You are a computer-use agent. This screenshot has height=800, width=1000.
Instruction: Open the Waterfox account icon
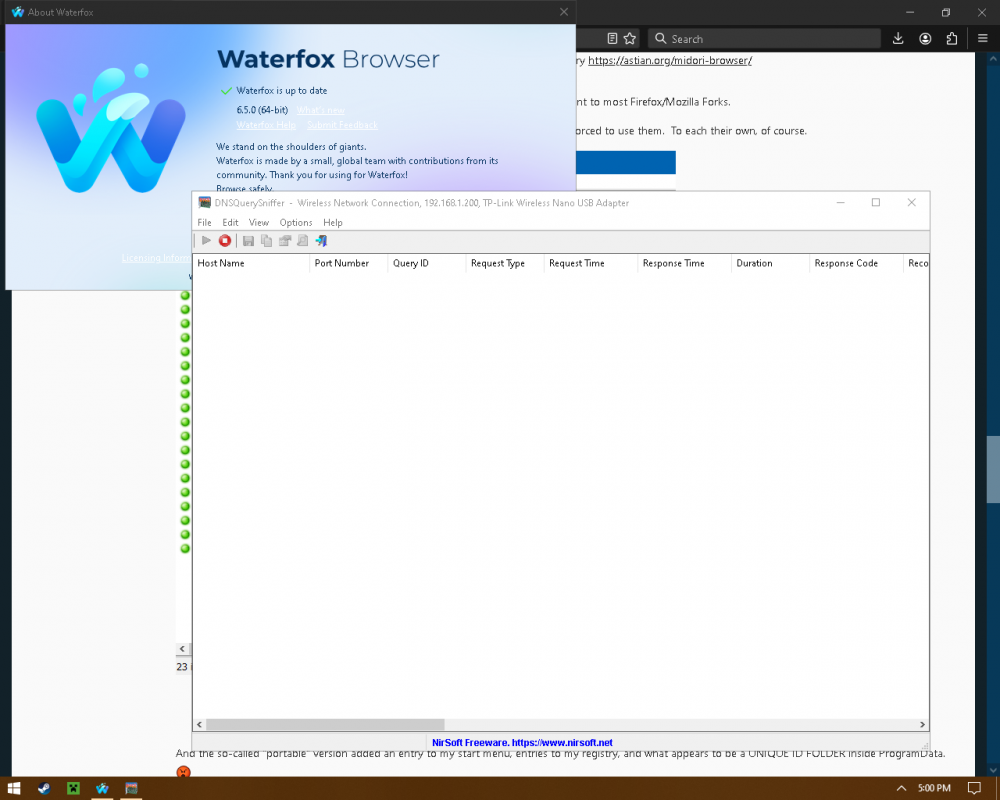925,39
